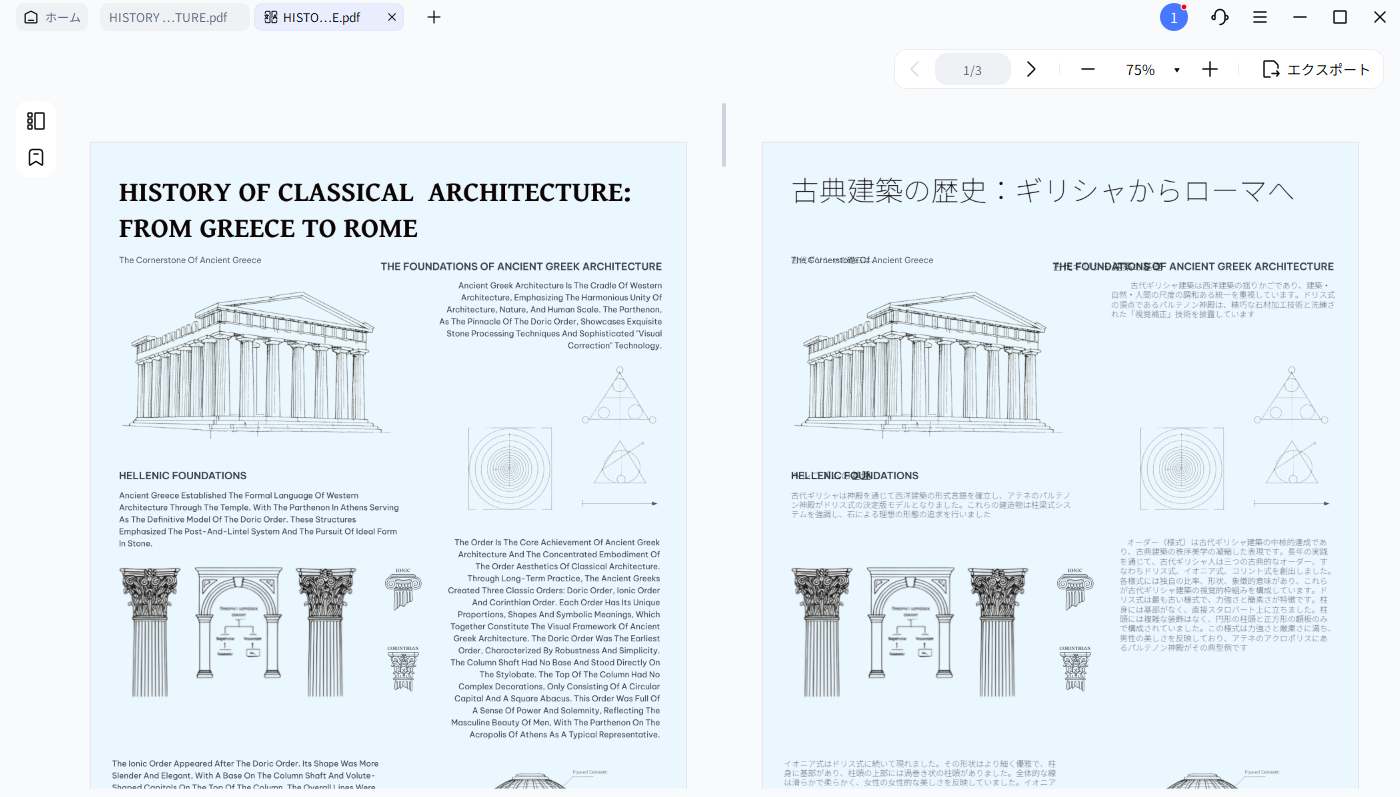Image resolution: width=1400 pixels, height=797 pixels.
Task: Maximize the application window
Action: pyautogui.click(x=1340, y=17)
